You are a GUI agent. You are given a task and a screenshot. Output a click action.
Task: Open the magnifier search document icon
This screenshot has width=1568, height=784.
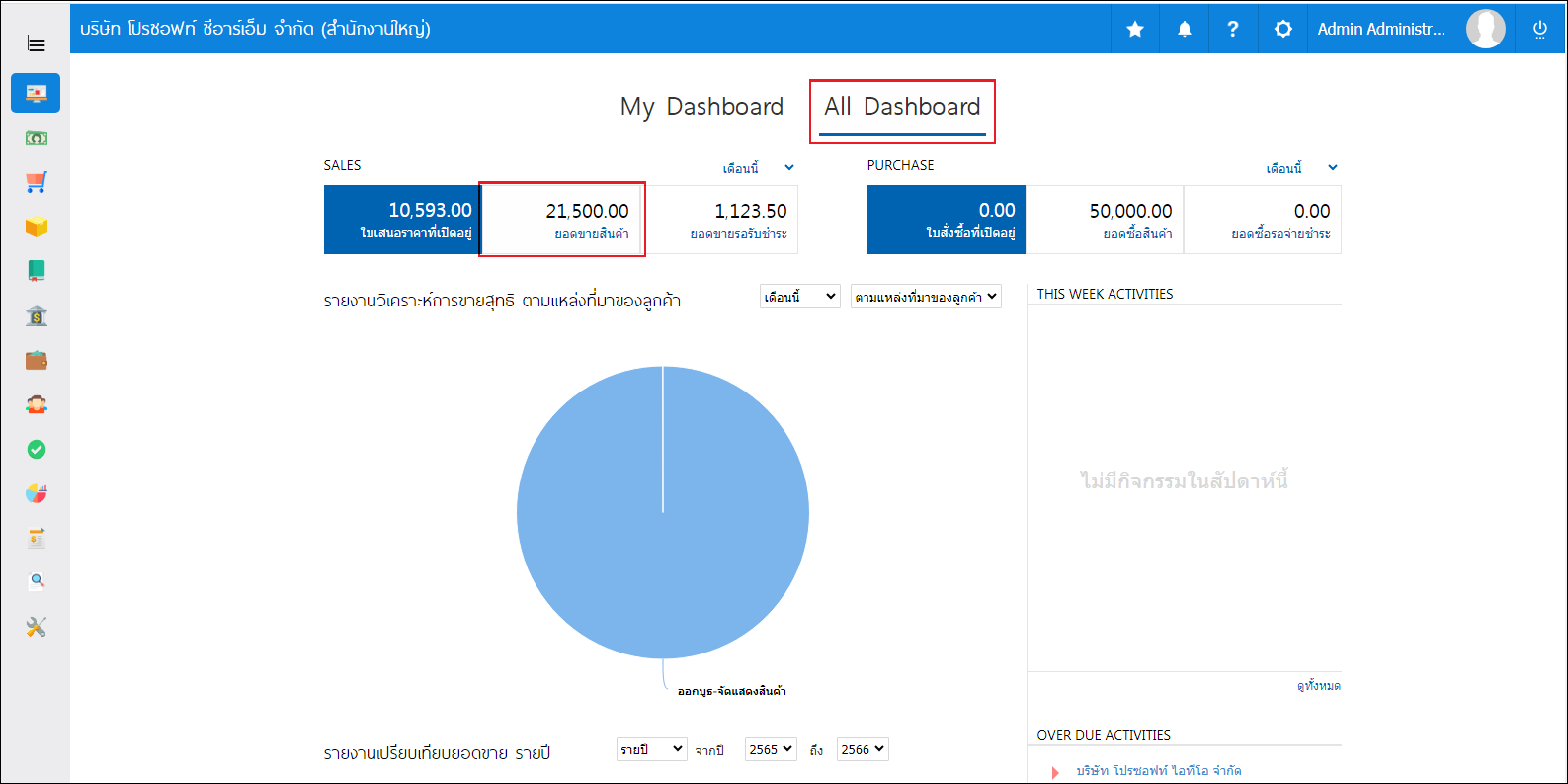(x=37, y=581)
